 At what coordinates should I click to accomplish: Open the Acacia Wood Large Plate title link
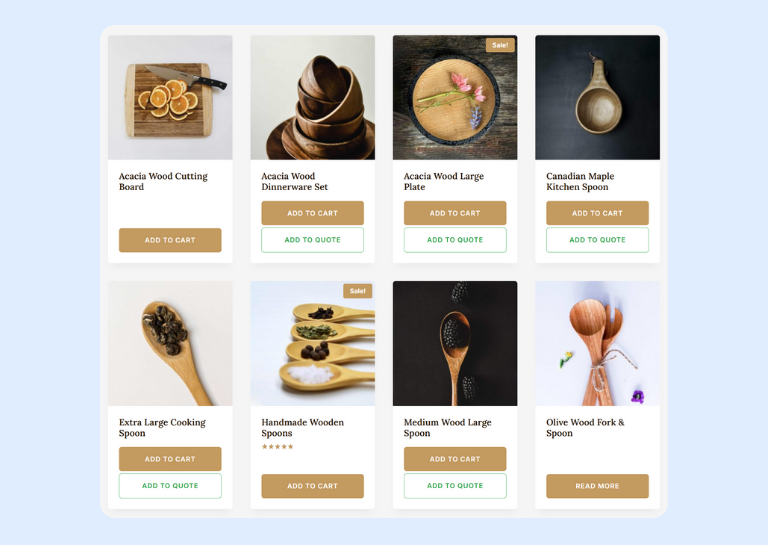[443, 181]
